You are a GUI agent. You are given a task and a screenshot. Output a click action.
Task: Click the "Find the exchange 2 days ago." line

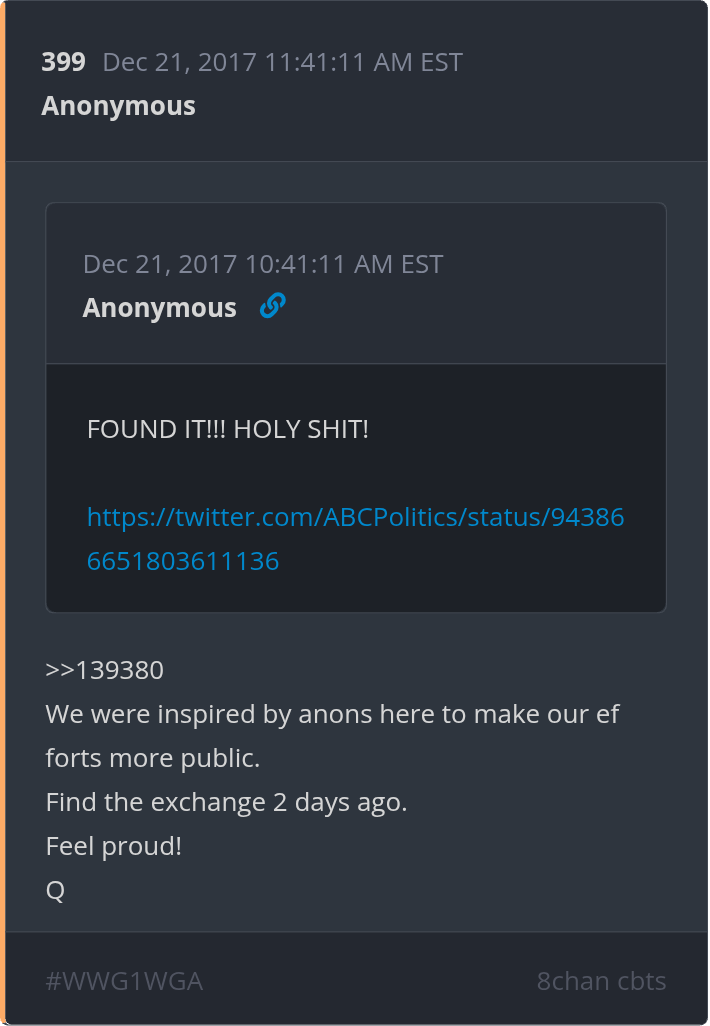[226, 803]
